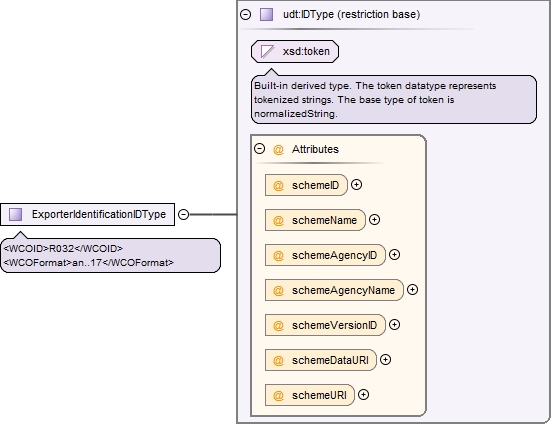Click the orange @ icon beside Attributes

278,149
